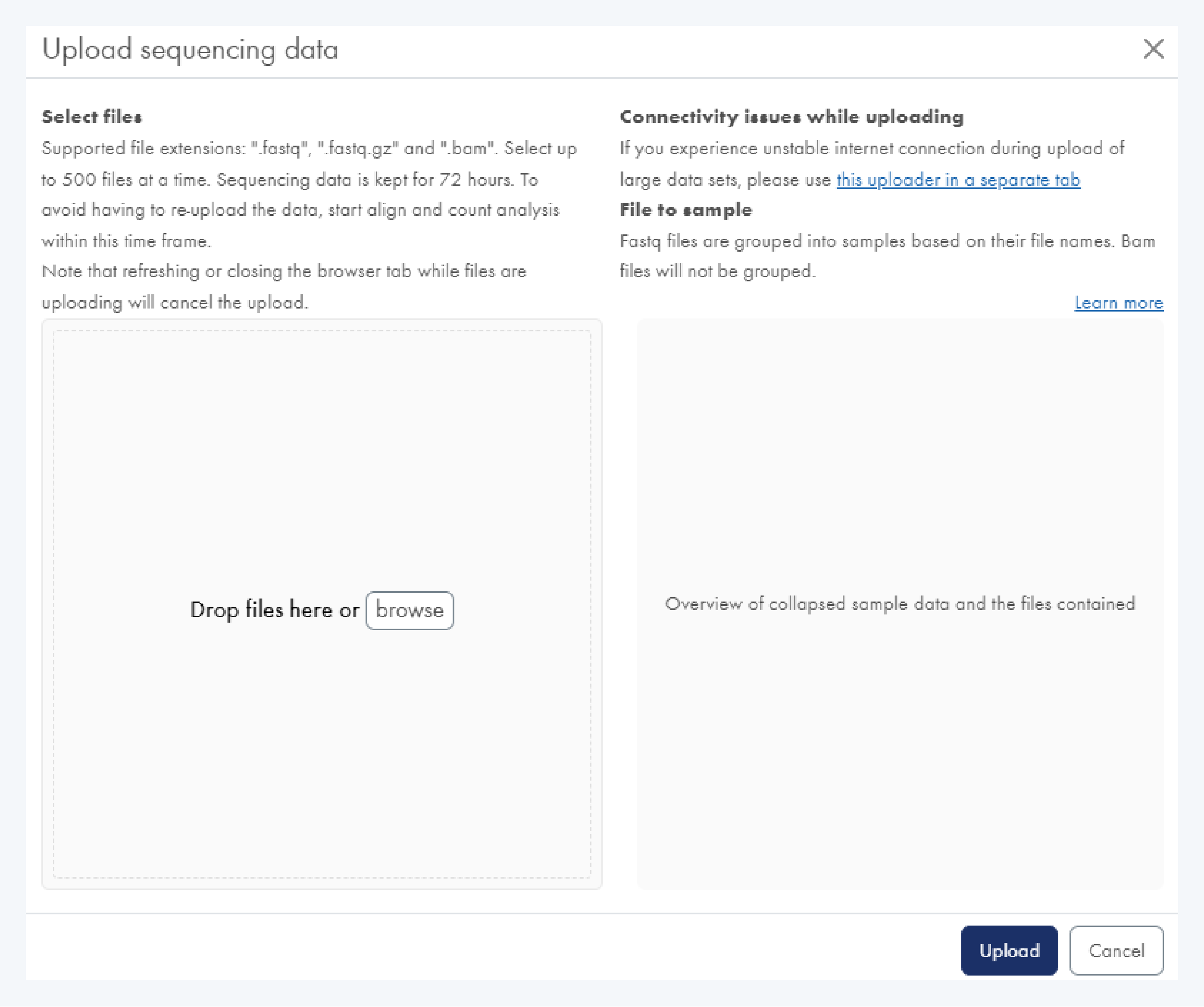Image resolution: width=1204 pixels, height=1007 pixels.
Task: Close the Upload sequencing data dialog
Action: pos(1153,49)
